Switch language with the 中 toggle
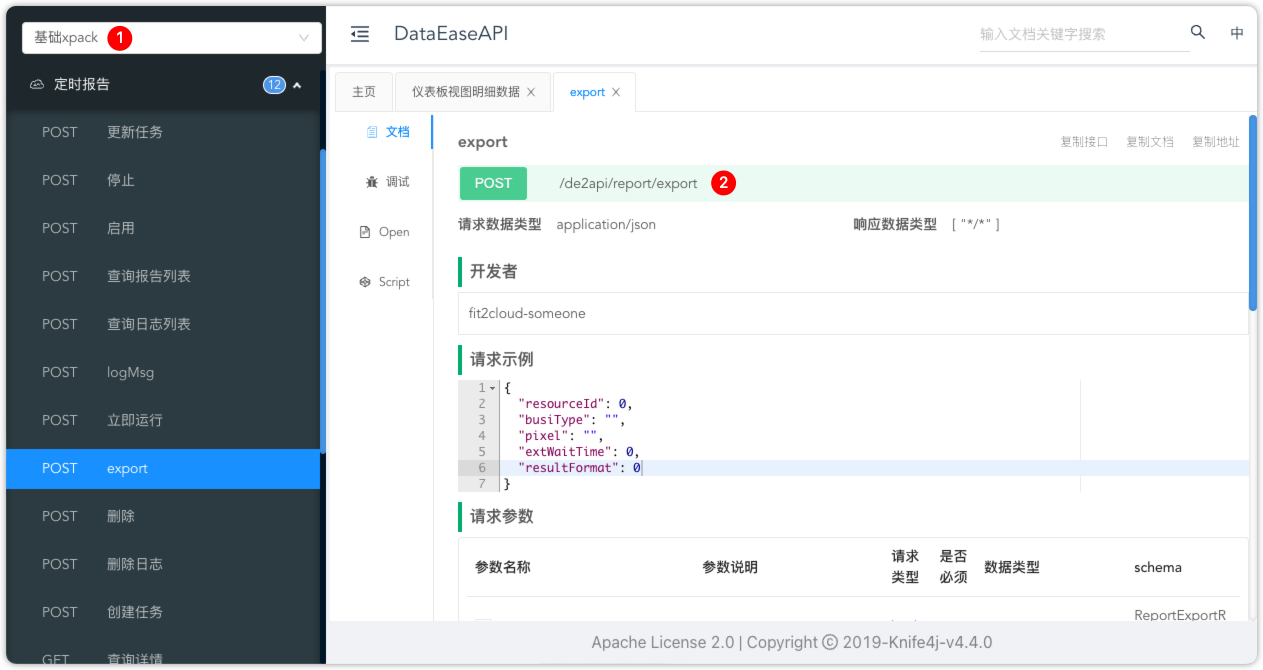 tap(1237, 32)
